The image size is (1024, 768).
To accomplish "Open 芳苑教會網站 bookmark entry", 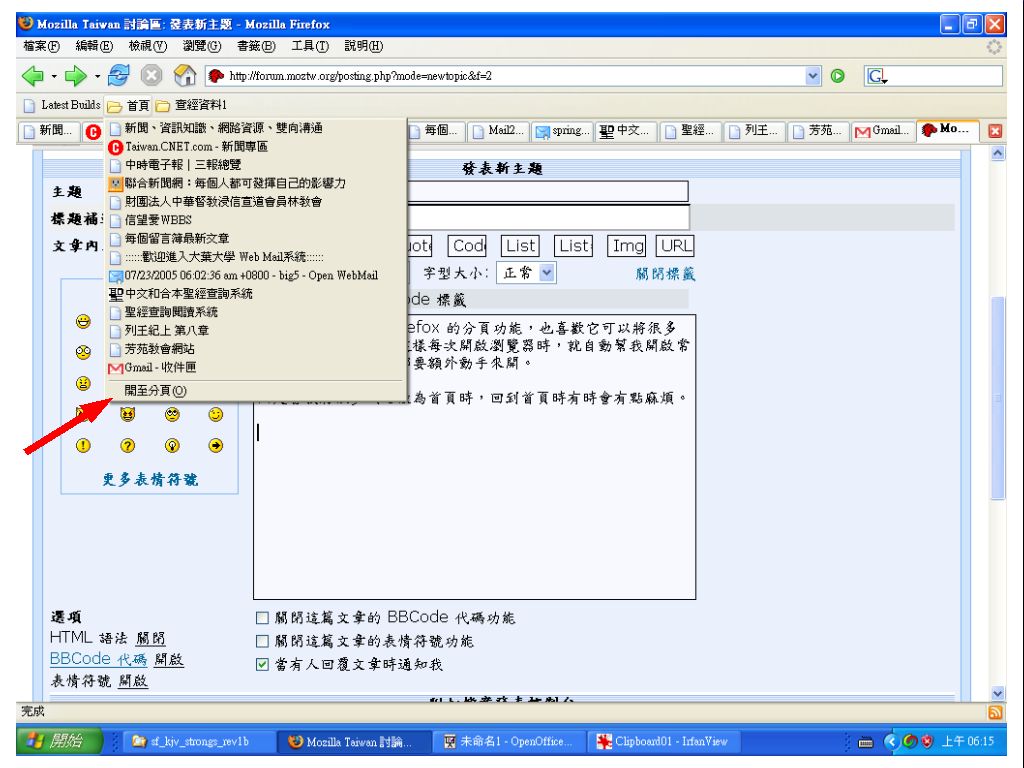I will point(255,349).
